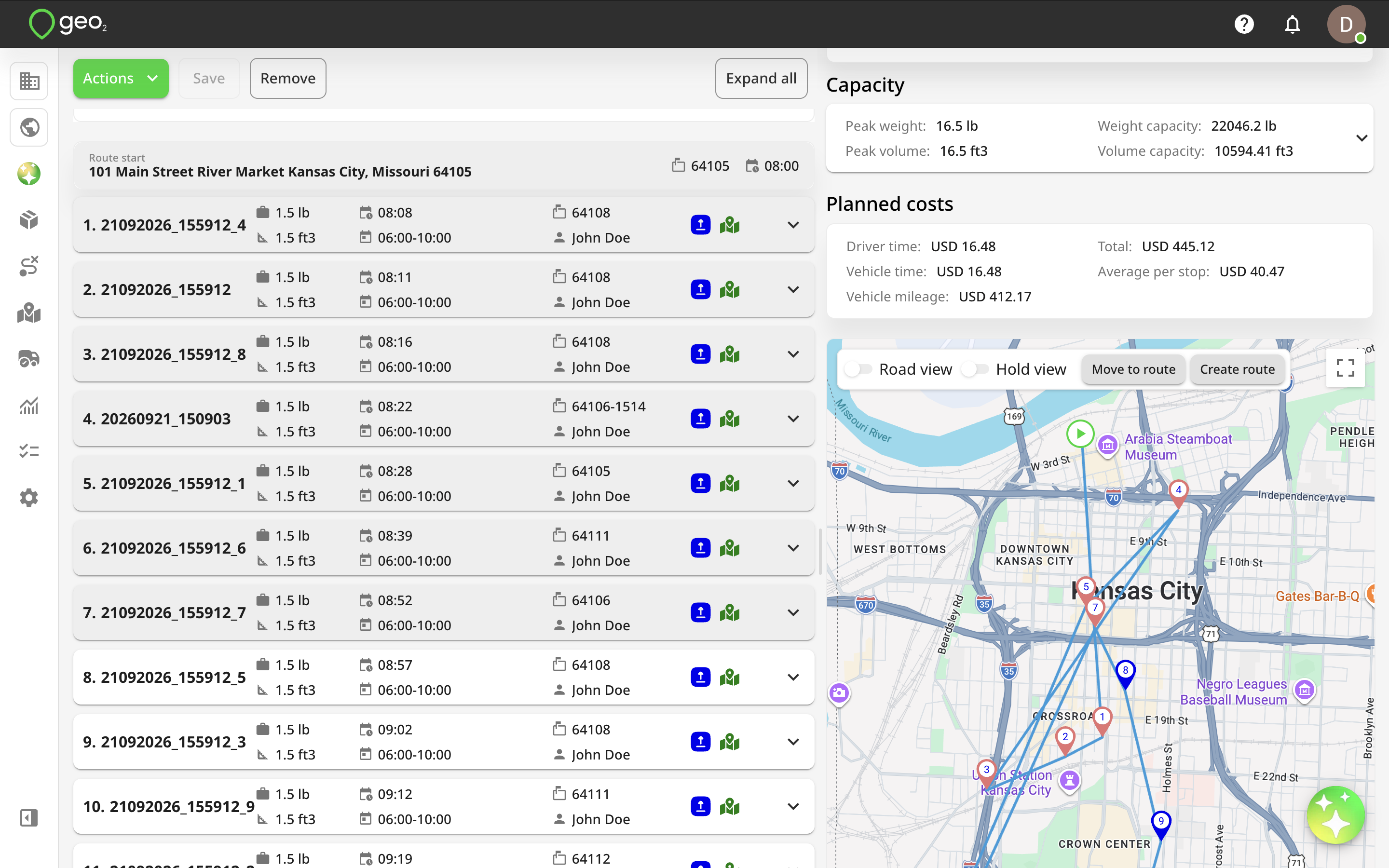The image size is (1389, 868).
Task: Click the Create route button
Action: (1237, 369)
